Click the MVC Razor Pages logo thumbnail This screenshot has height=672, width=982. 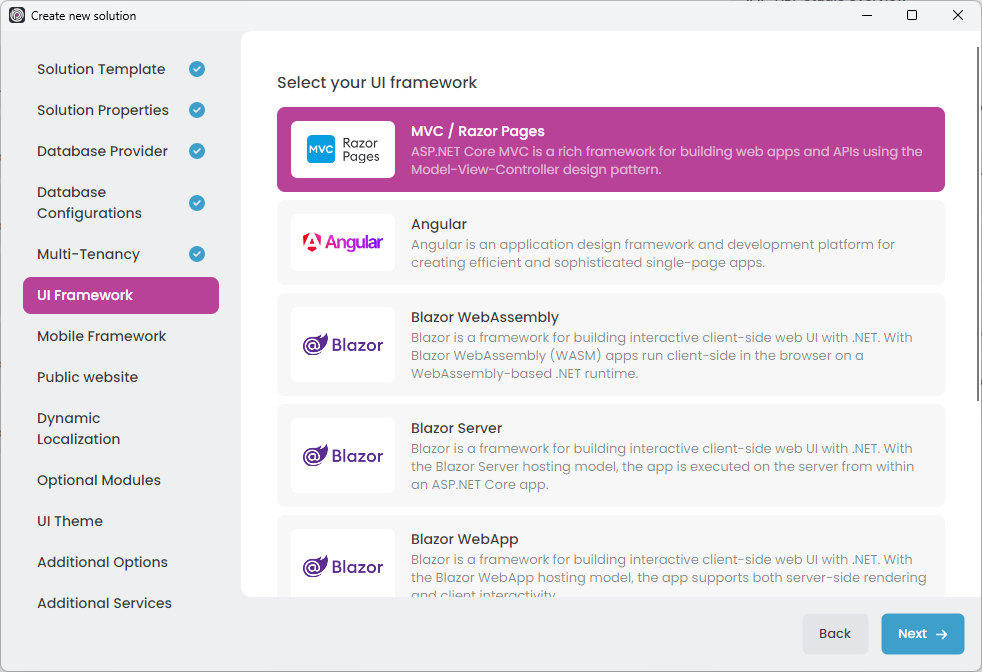343,150
